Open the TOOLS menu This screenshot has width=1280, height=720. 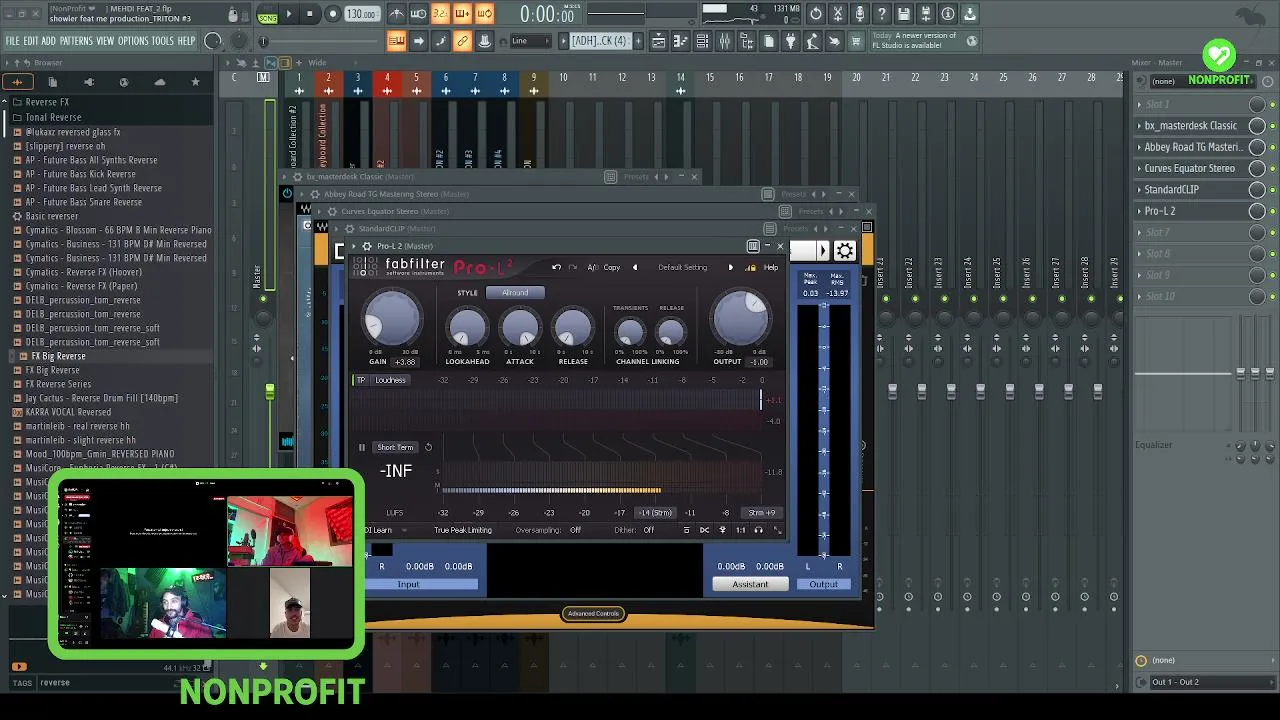click(x=163, y=41)
